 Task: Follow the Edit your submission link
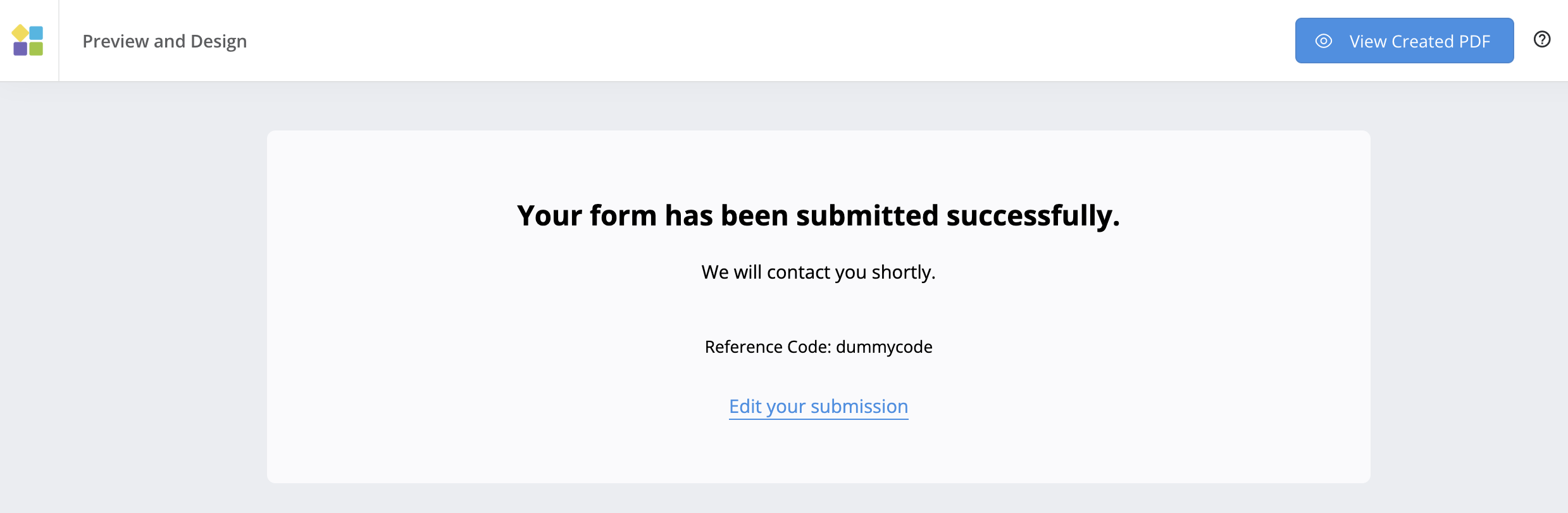click(818, 407)
